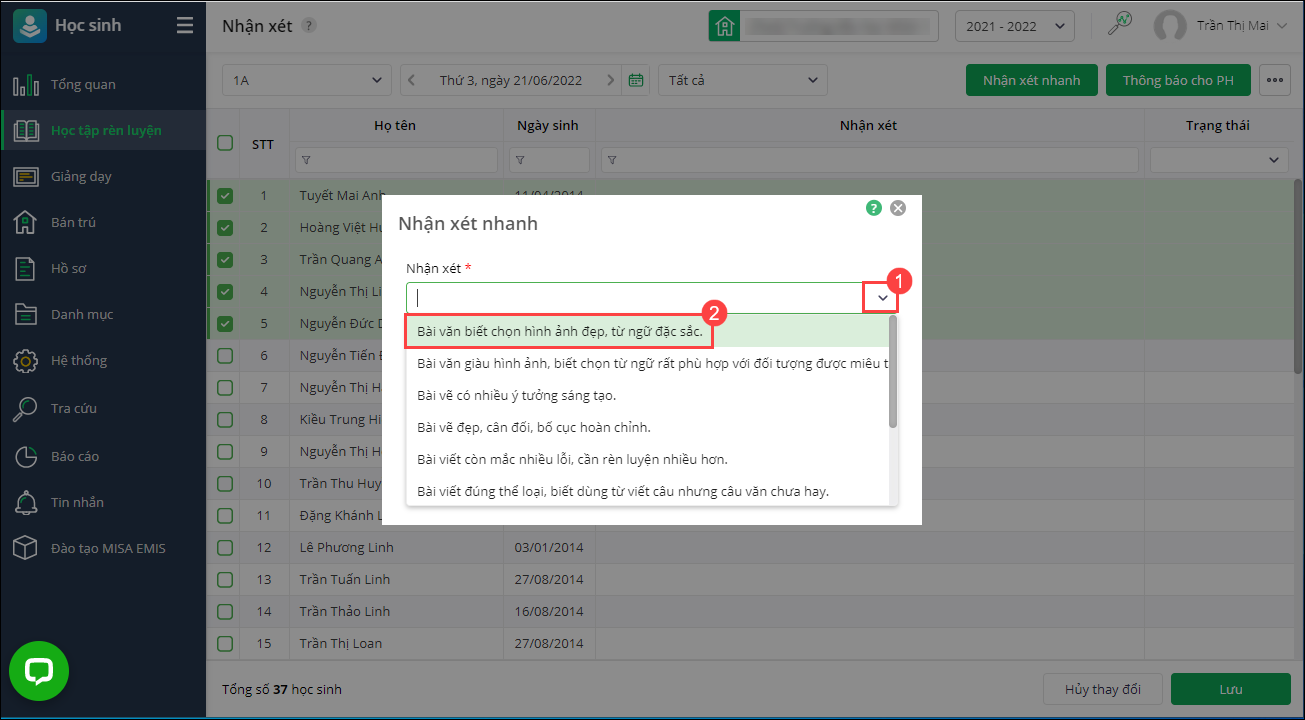Toggle the select-all checkbox in table header

[x=225, y=143]
